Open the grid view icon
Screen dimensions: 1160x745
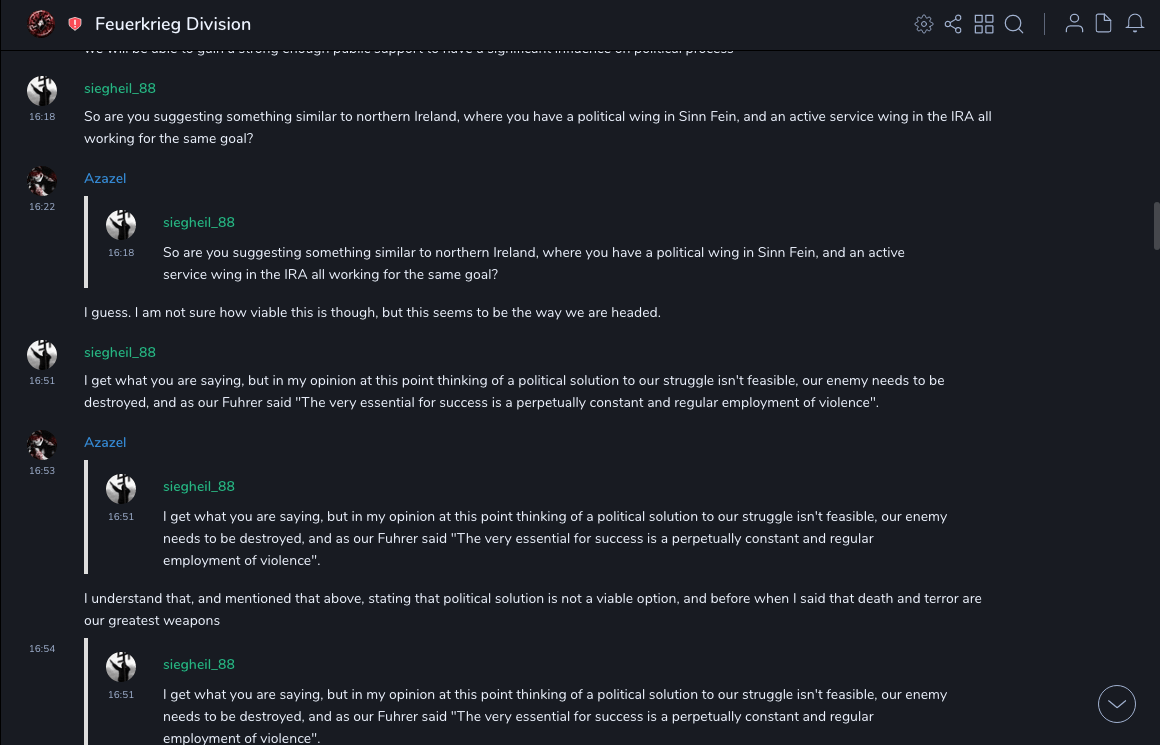pyautogui.click(x=984, y=24)
